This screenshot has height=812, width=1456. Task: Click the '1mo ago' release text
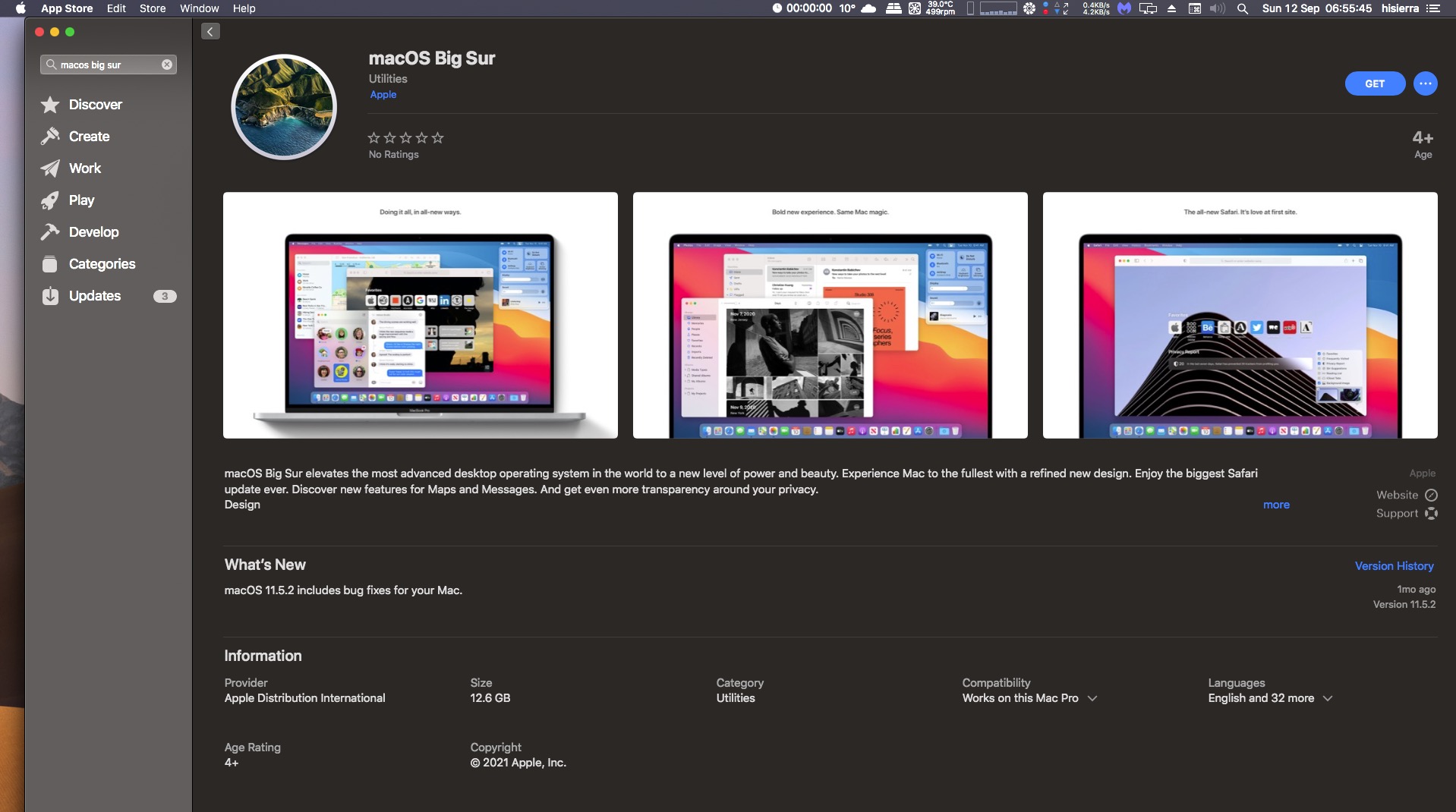[1417, 590]
